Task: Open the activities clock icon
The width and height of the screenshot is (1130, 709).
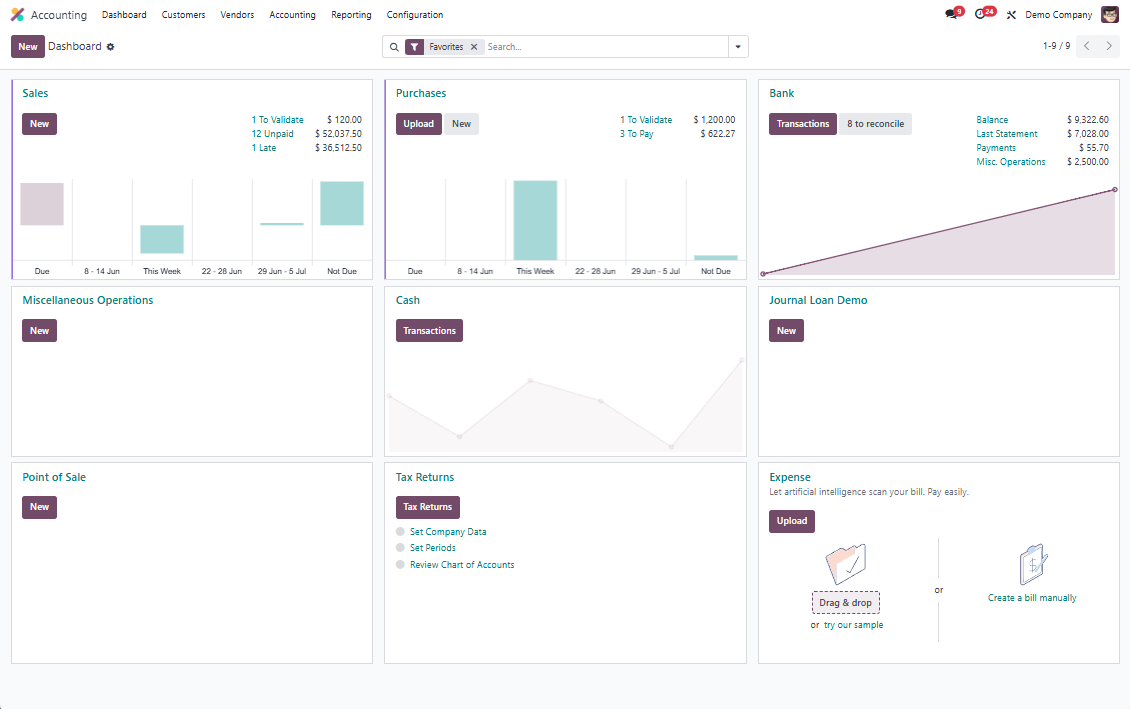Action: [981, 15]
